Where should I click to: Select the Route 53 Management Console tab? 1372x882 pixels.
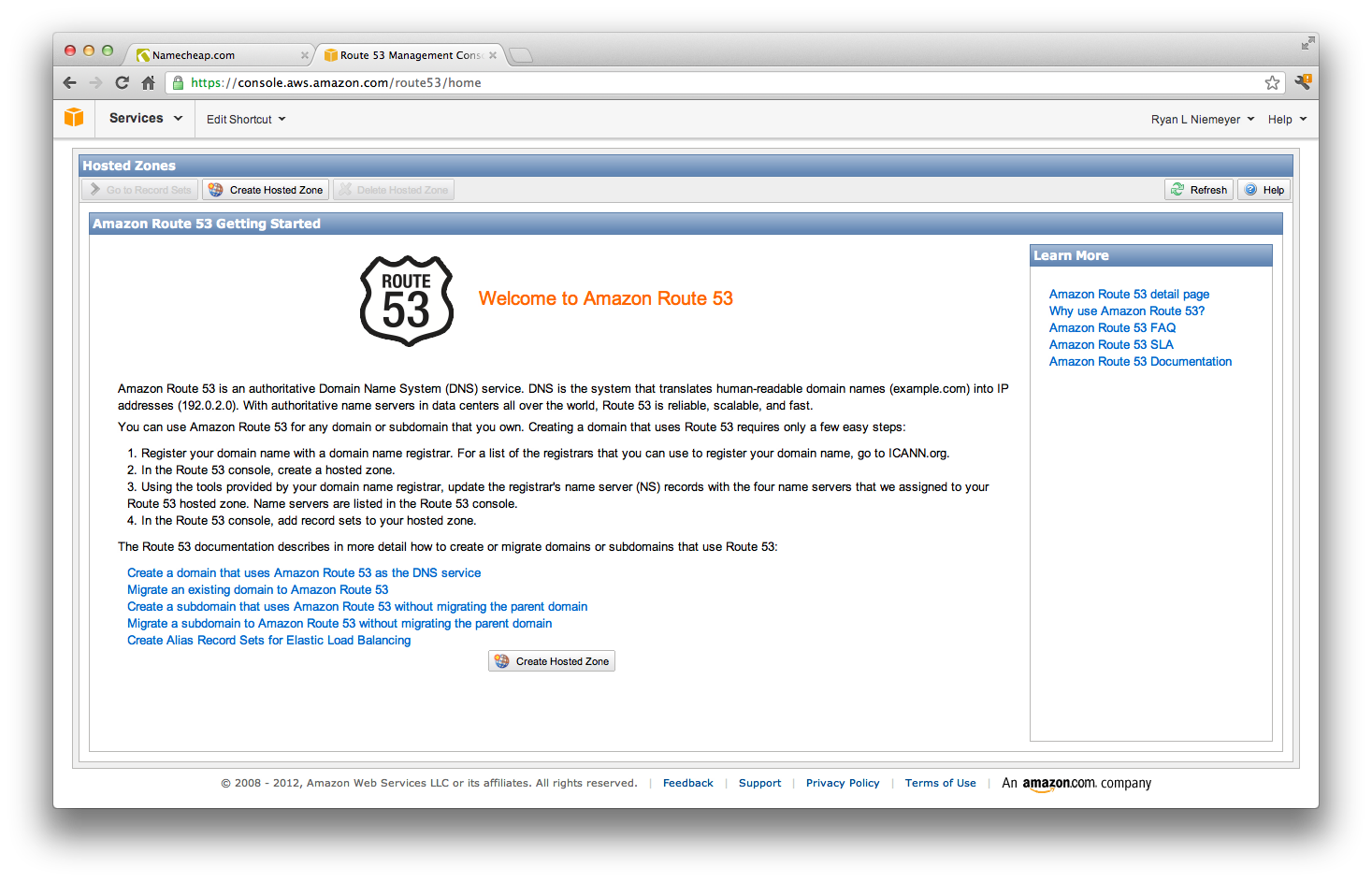point(409,54)
